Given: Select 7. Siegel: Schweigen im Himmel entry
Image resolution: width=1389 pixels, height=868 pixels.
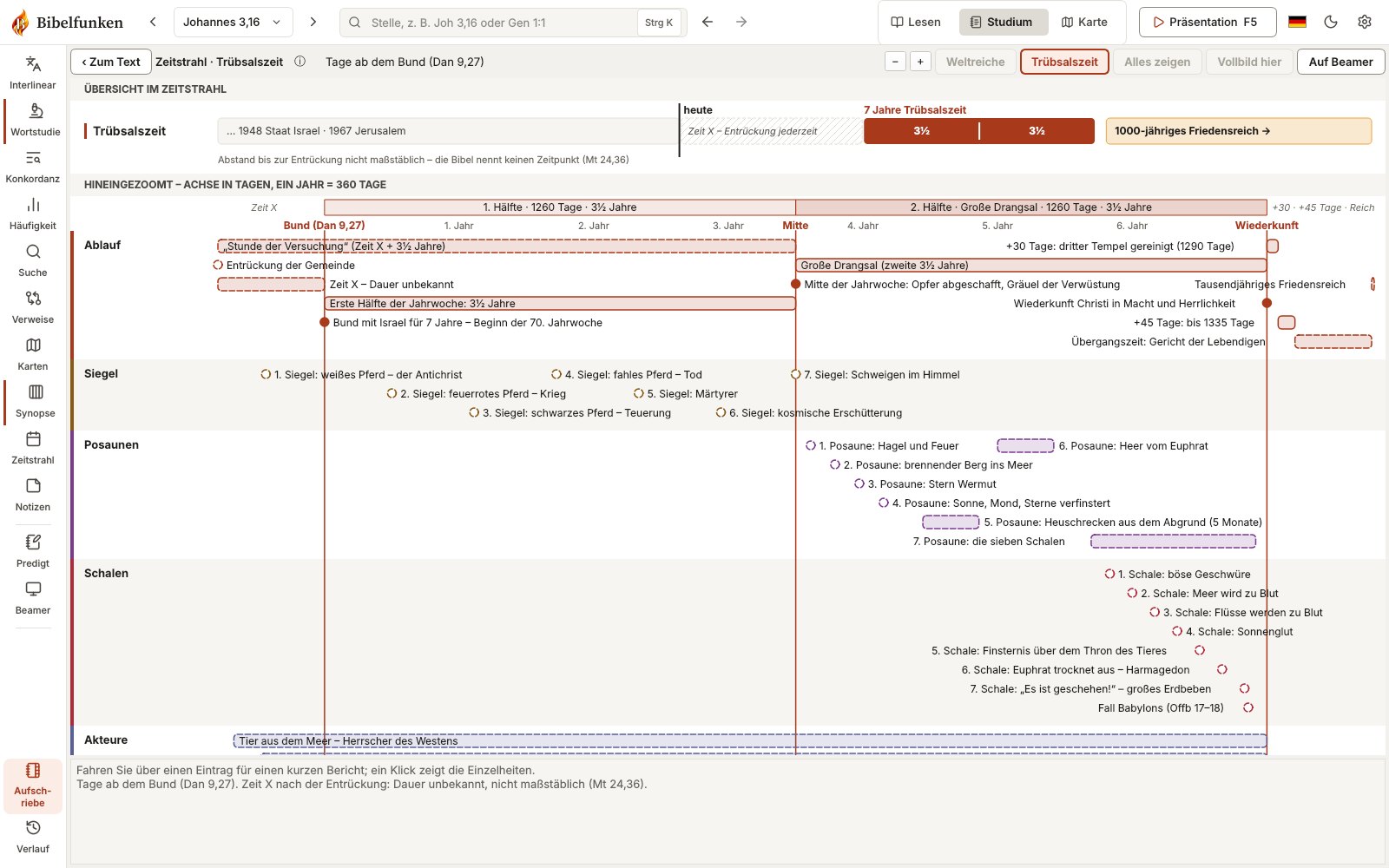Looking at the screenshot, I should pyautogui.click(x=875, y=375).
